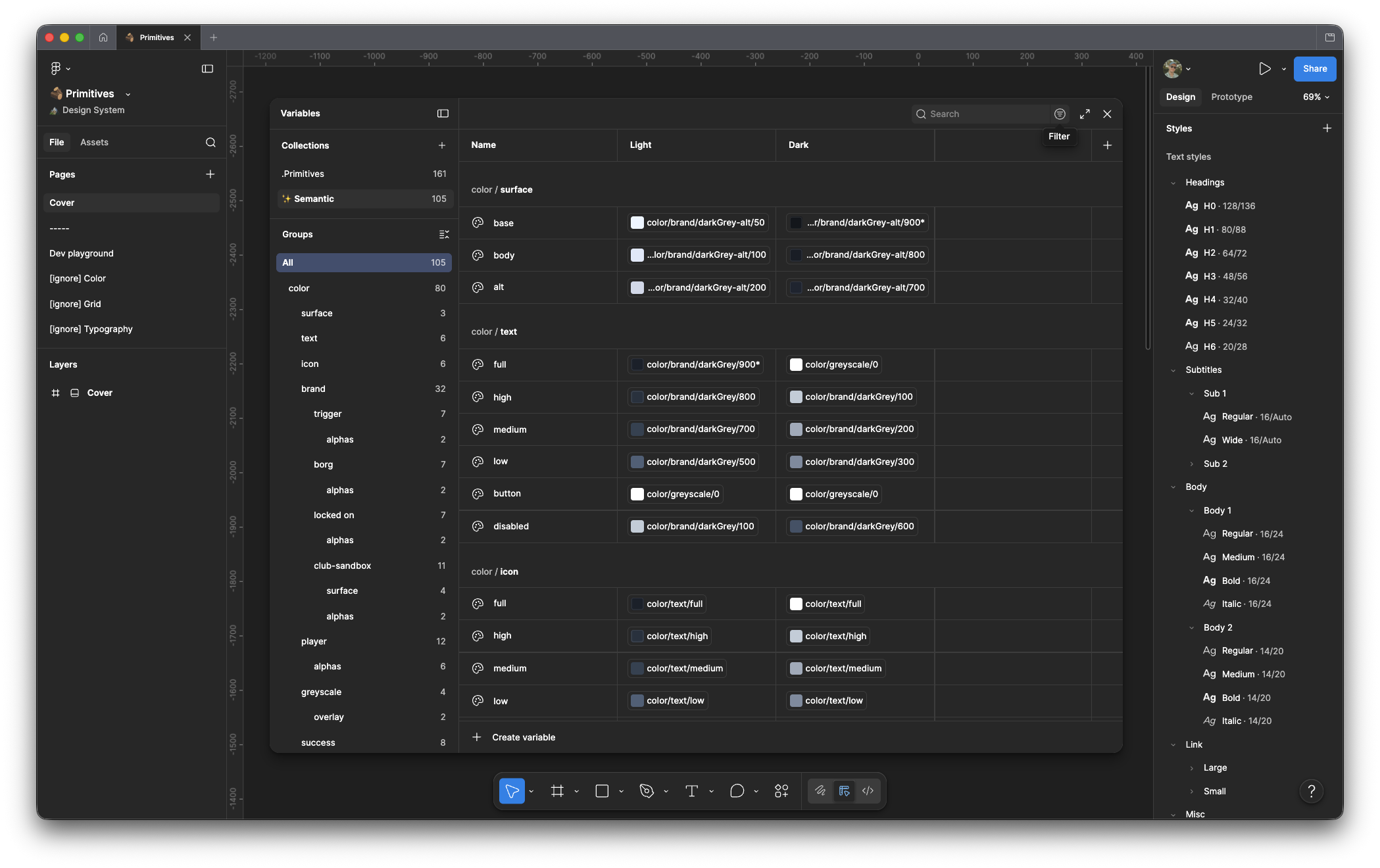Click the variables Search field
Screen dimensions: 1380x868
(982, 114)
